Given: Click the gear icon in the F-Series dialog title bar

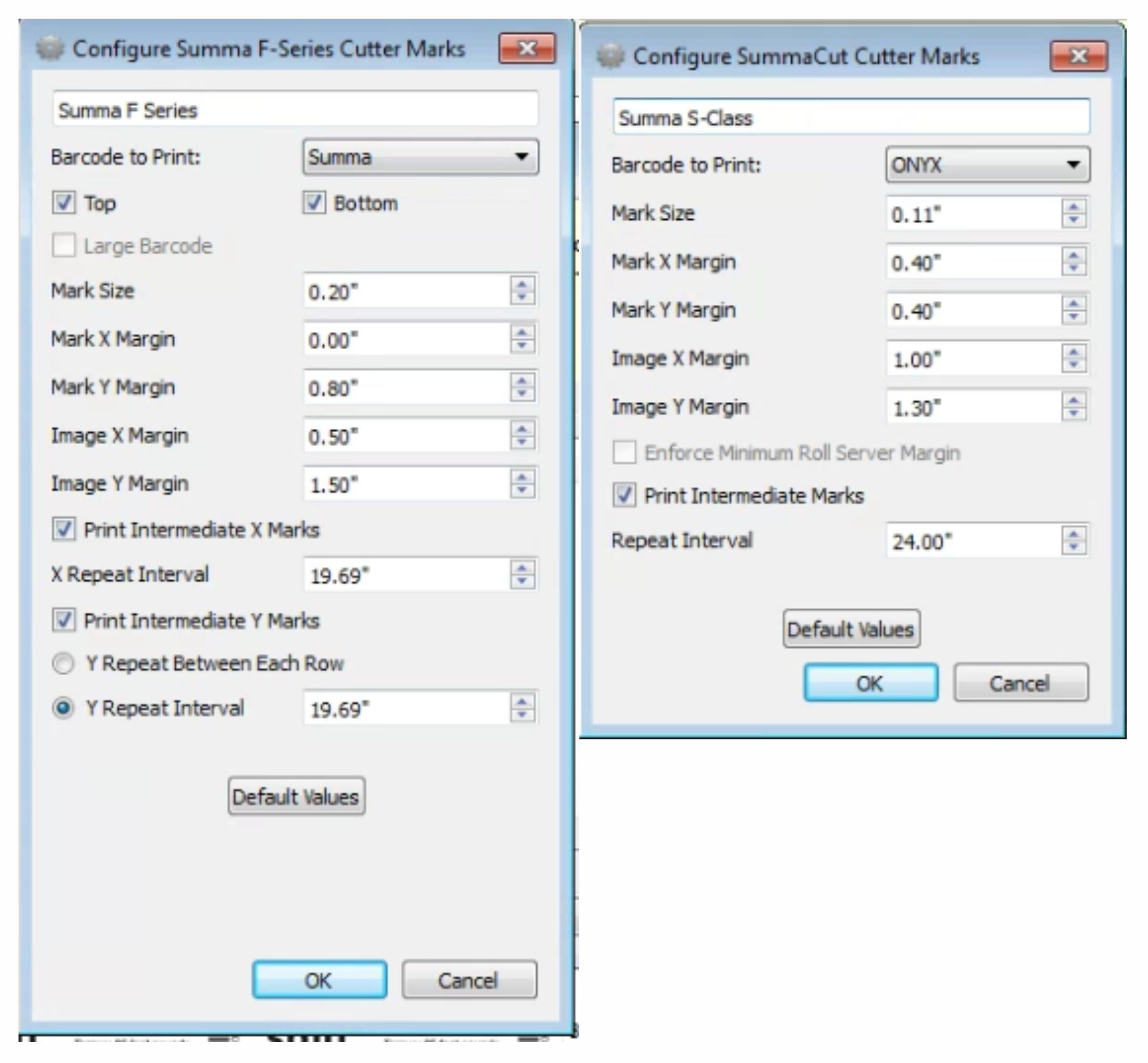Looking at the screenshot, I should tap(50, 49).
